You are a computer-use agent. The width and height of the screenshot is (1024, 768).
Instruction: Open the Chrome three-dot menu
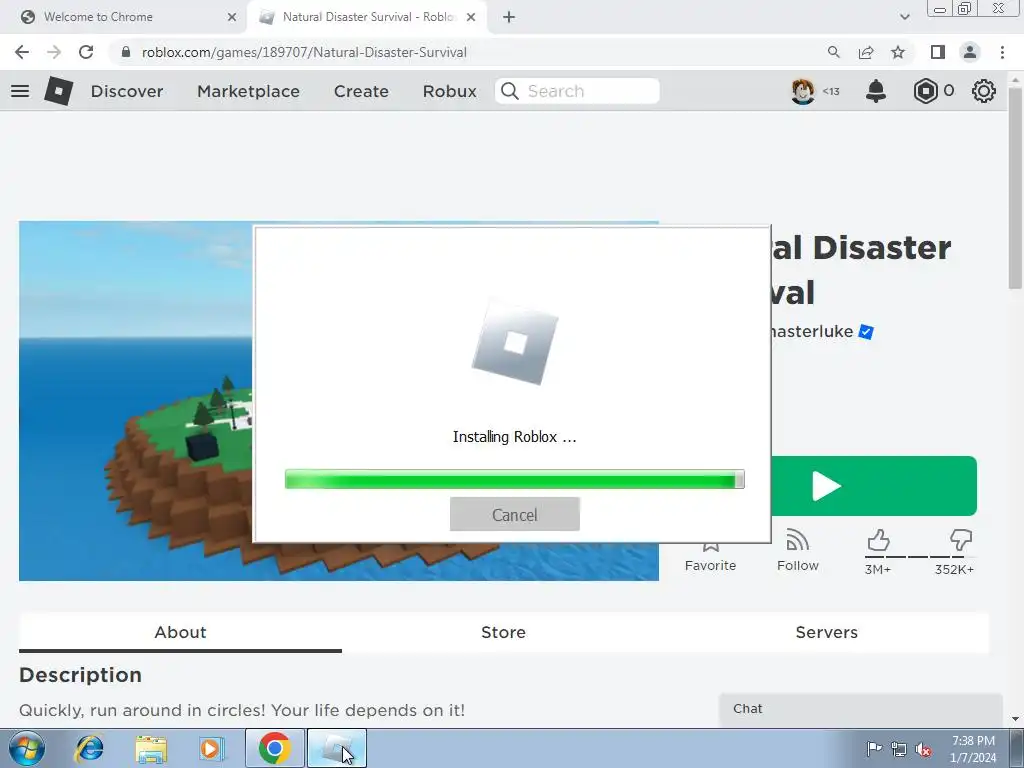click(x=1002, y=52)
